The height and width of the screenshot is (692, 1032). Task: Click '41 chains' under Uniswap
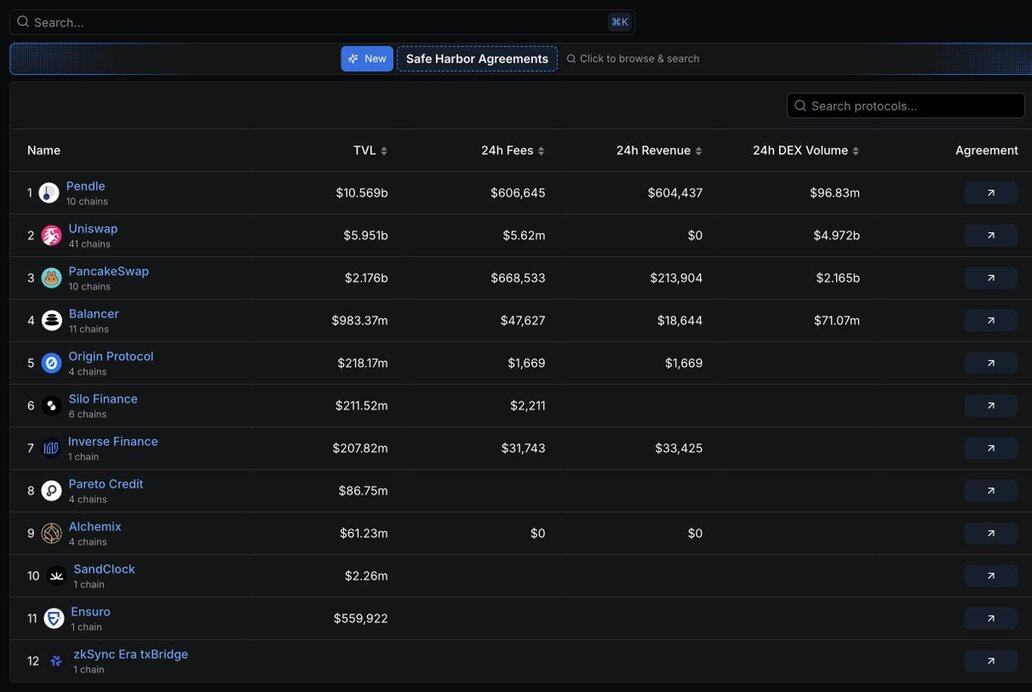[x=90, y=244]
